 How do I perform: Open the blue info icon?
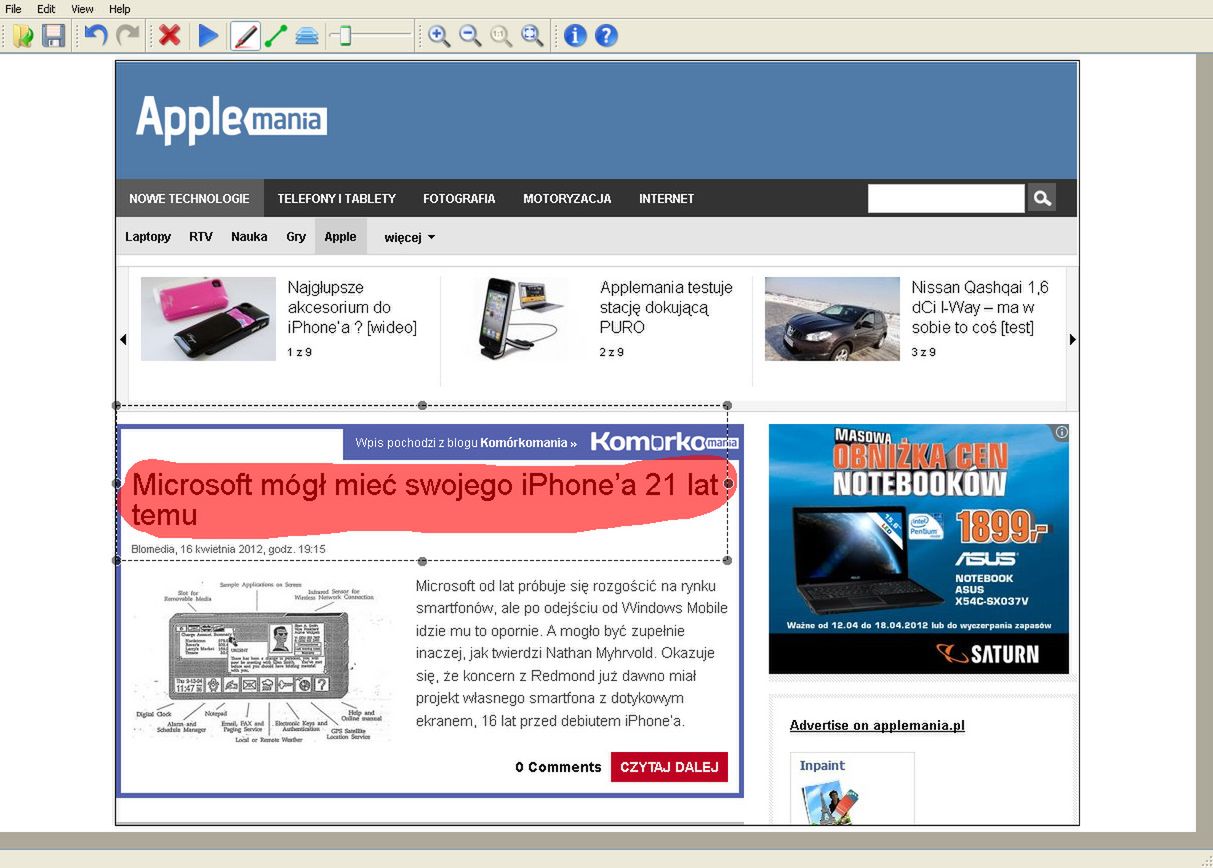pos(575,36)
